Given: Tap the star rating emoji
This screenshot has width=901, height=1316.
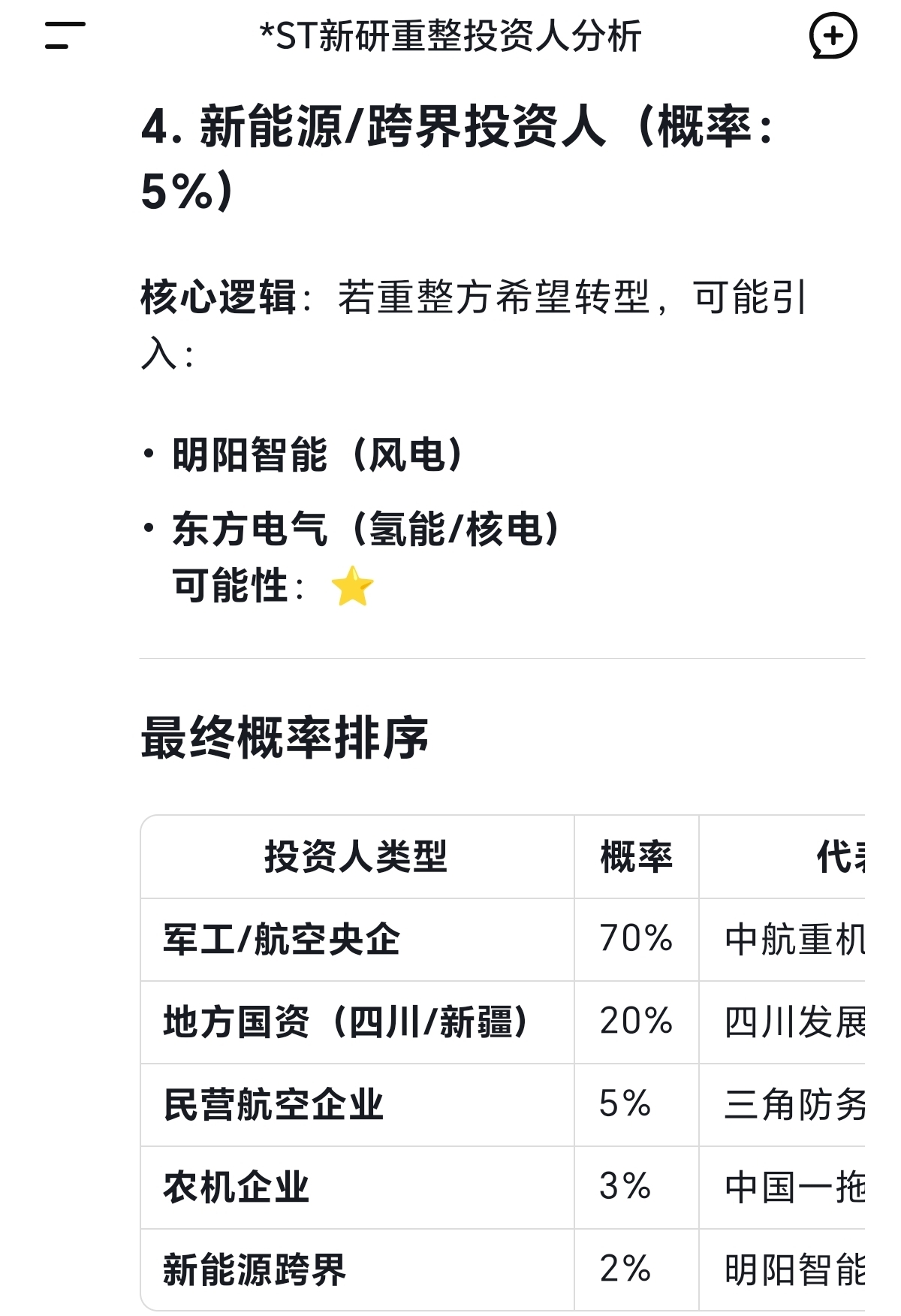Looking at the screenshot, I should pos(352,587).
